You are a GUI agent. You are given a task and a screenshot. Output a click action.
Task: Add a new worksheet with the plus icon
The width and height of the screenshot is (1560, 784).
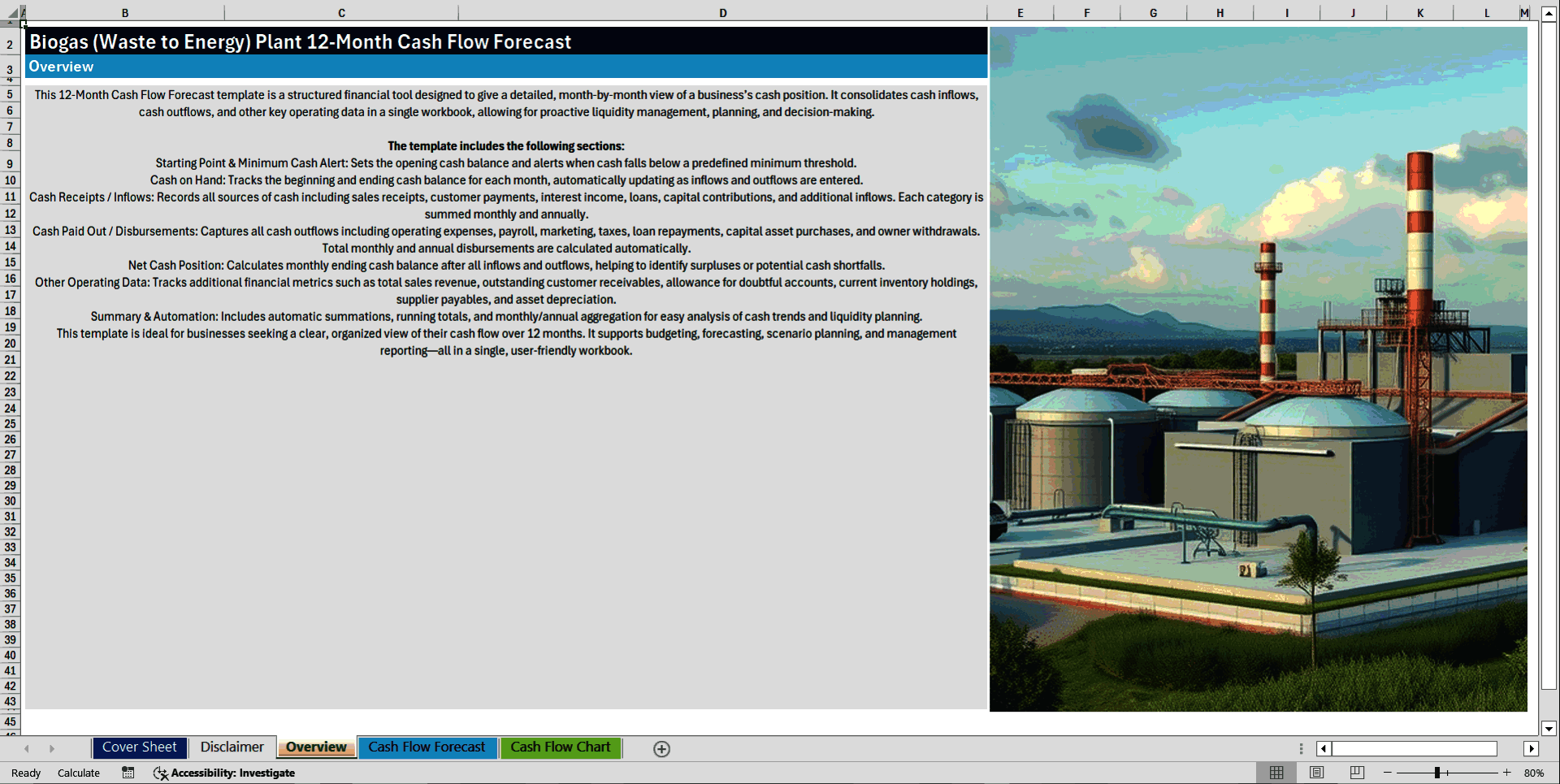click(661, 748)
